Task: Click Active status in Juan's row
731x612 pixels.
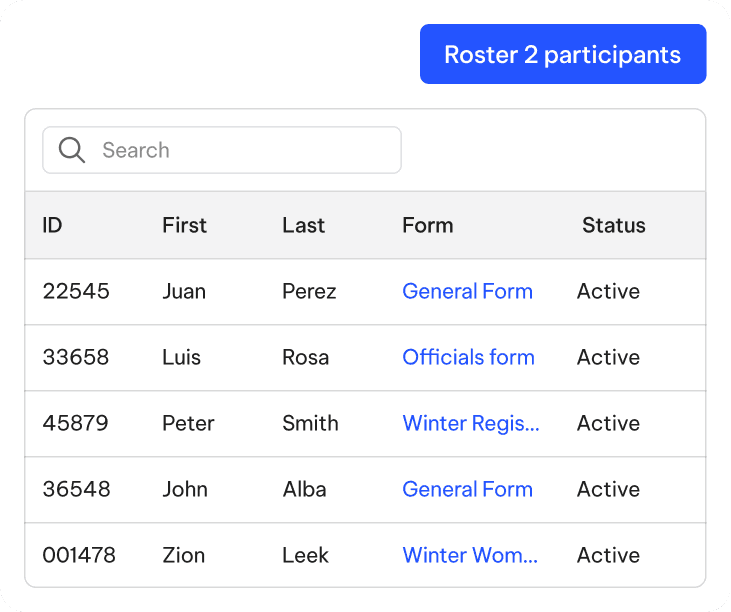Action: pyautogui.click(x=608, y=291)
